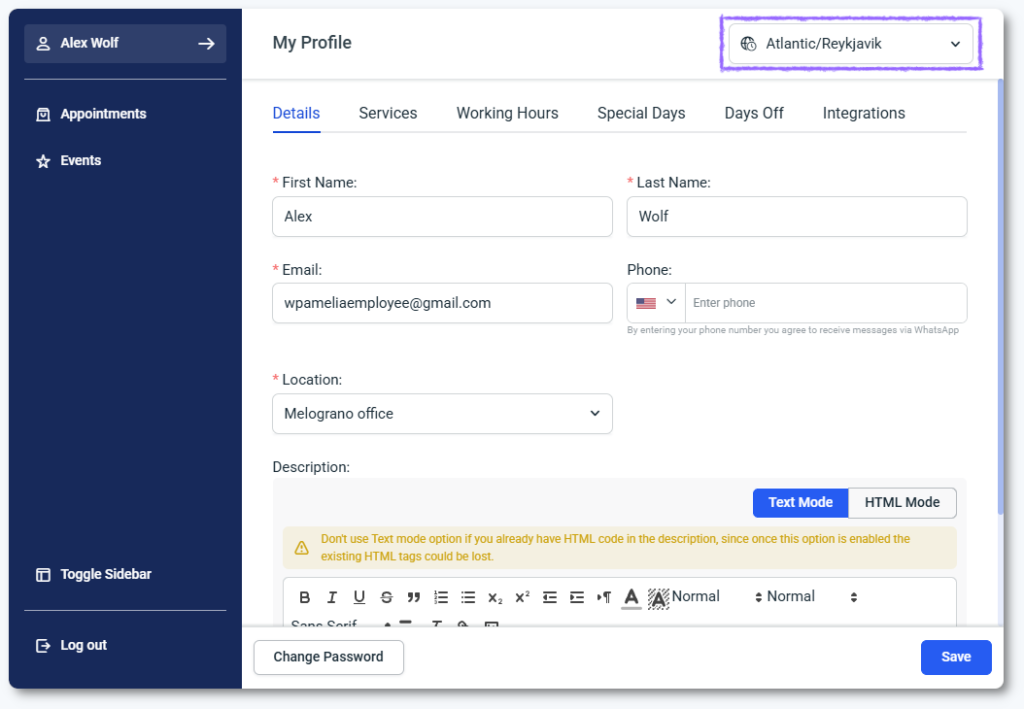Viewport: 1024px width, 709px height.
Task: Click the Bold formatting icon
Action: point(305,597)
